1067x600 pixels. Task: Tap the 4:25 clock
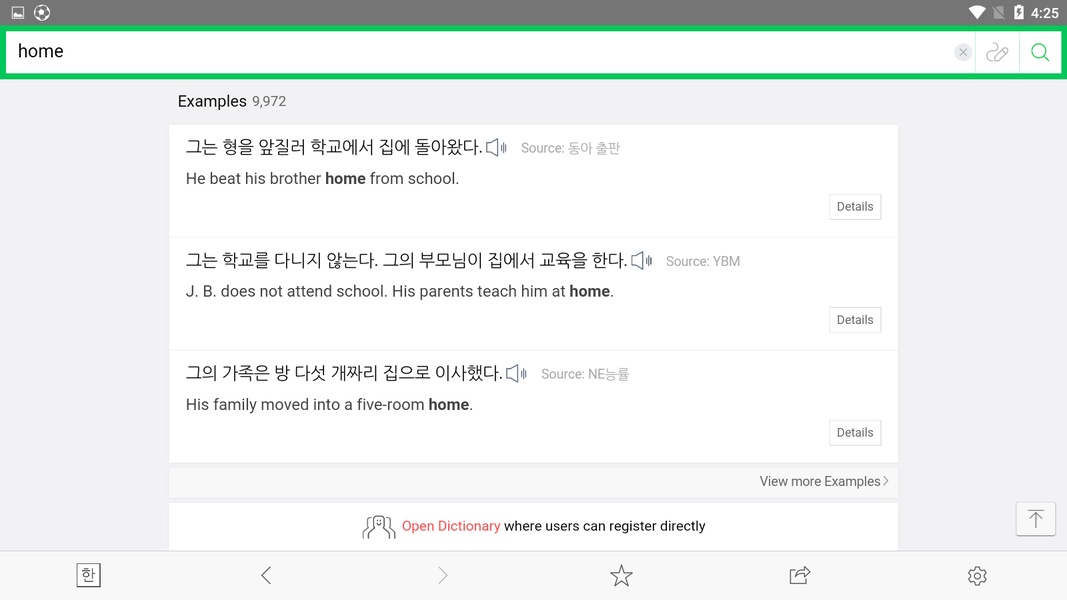[1045, 13]
